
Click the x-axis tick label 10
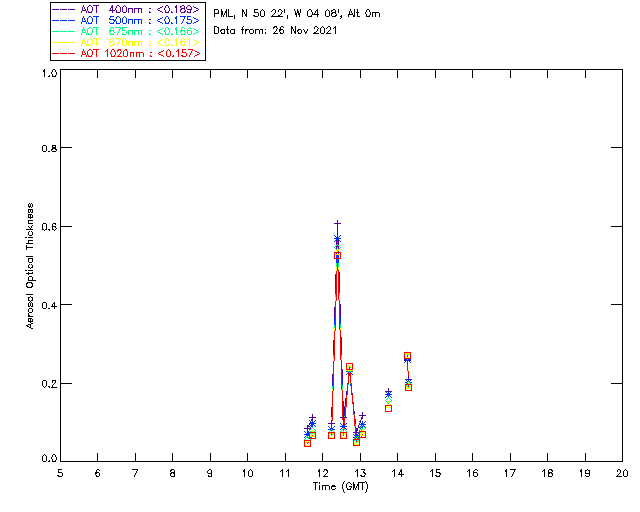(247, 473)
